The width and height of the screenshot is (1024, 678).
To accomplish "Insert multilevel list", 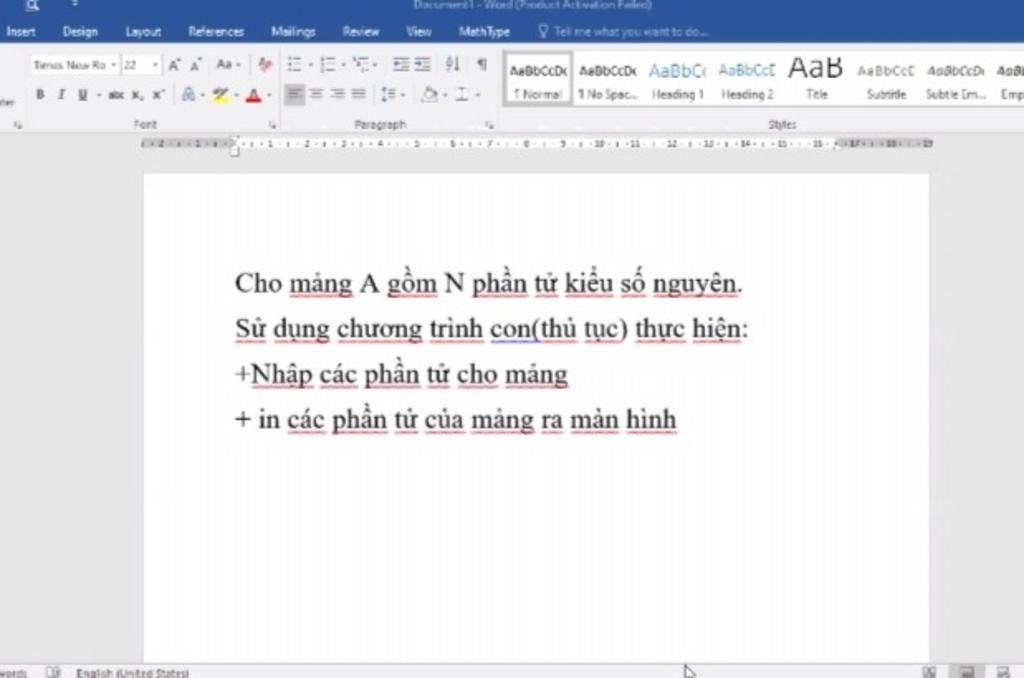I will tap(360, 64).
